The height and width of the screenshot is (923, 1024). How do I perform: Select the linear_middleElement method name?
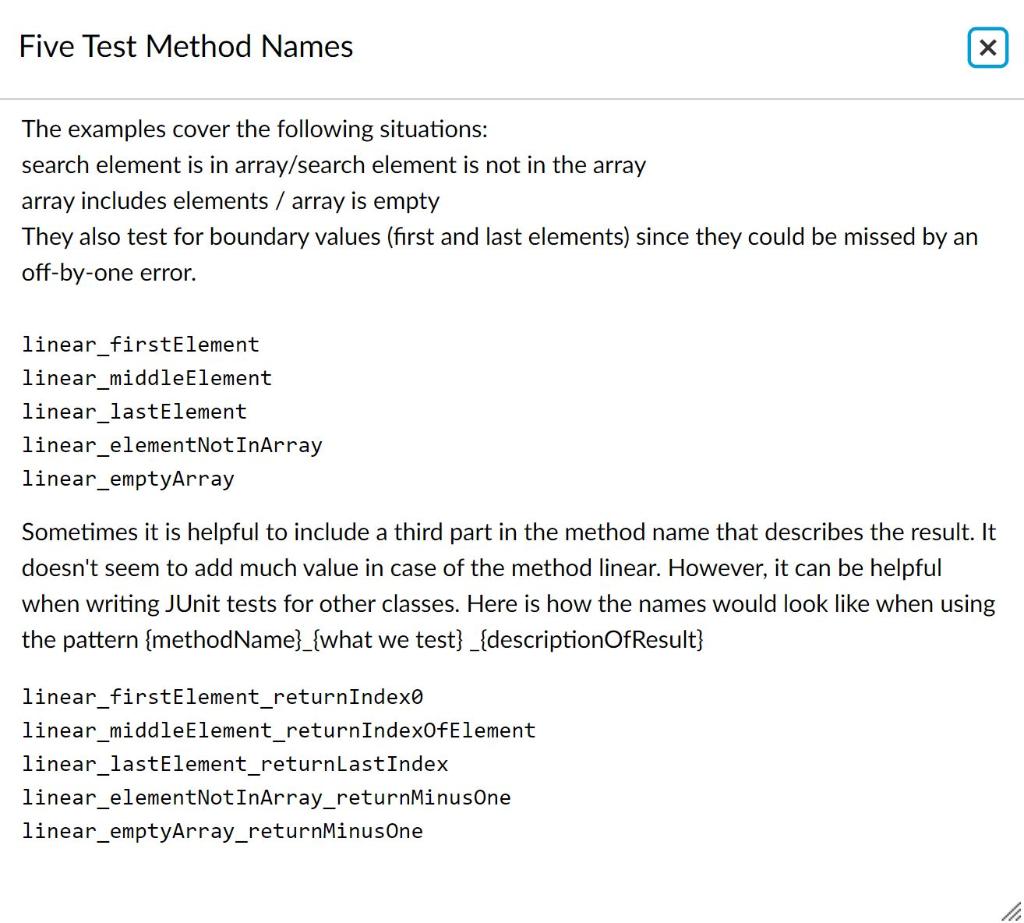tap(146, 378)
